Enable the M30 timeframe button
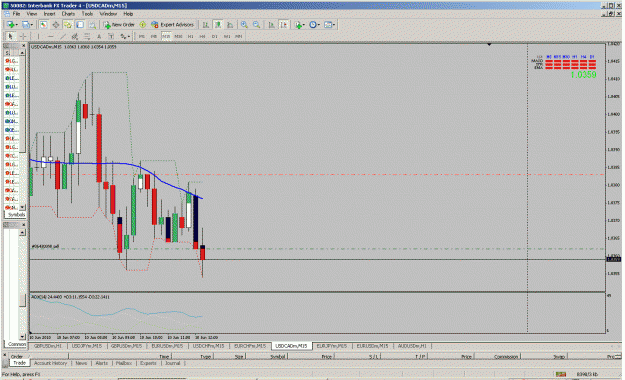Image resolution: width=625 pixels, height=380 pixels. [x=178, y=36]
